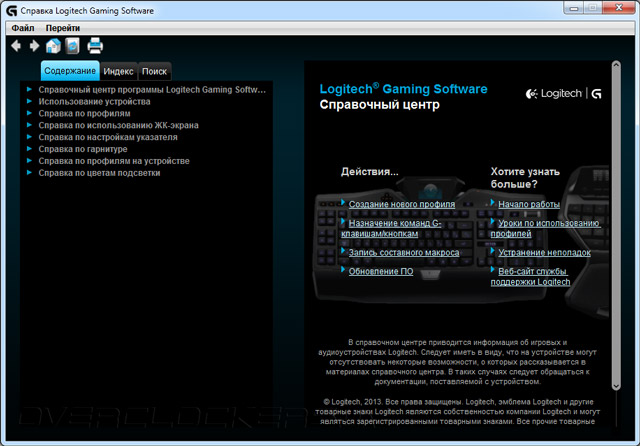Open the Обновление ПО link

381,271
